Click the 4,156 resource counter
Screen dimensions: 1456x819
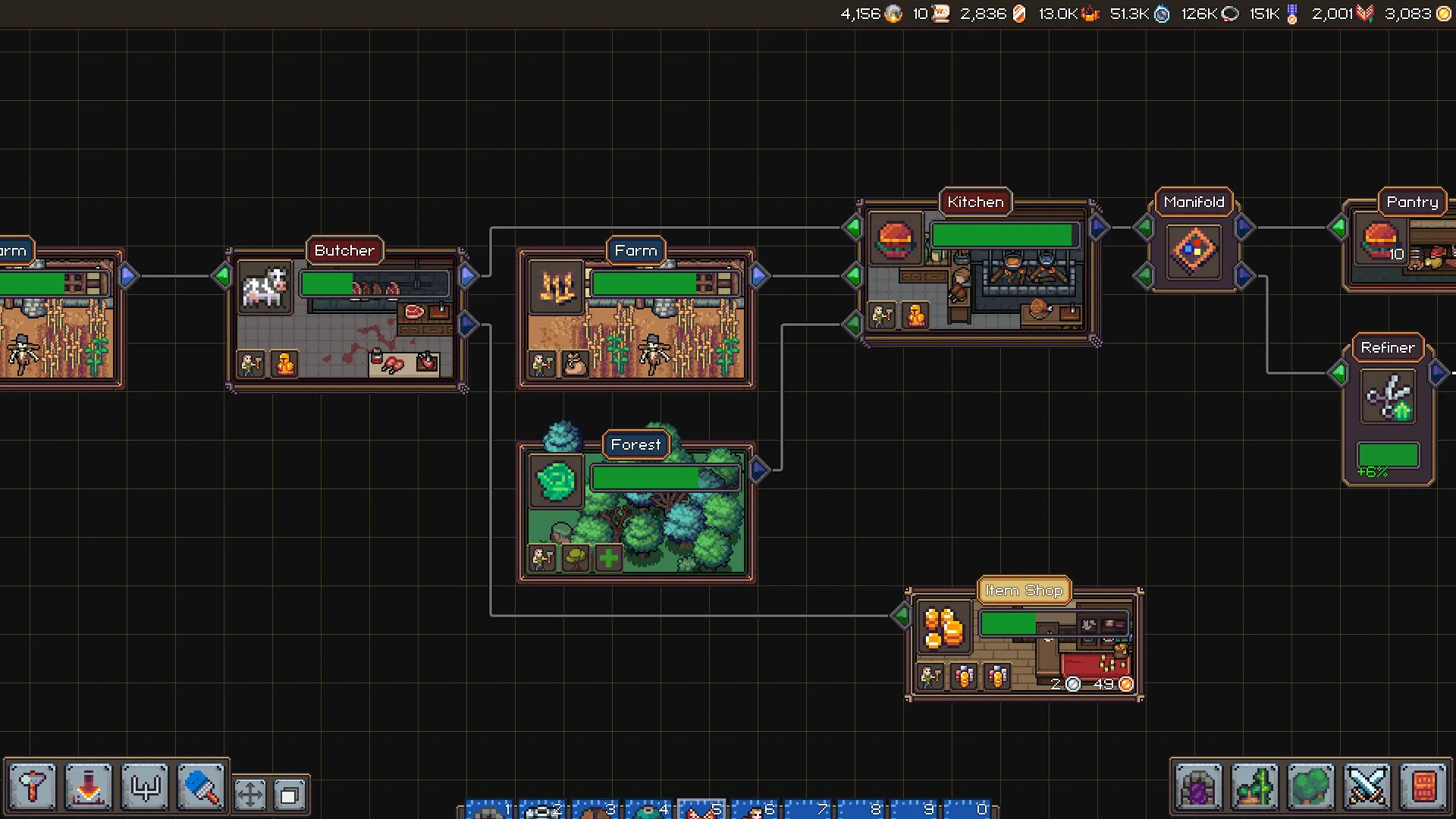(871, 14)
